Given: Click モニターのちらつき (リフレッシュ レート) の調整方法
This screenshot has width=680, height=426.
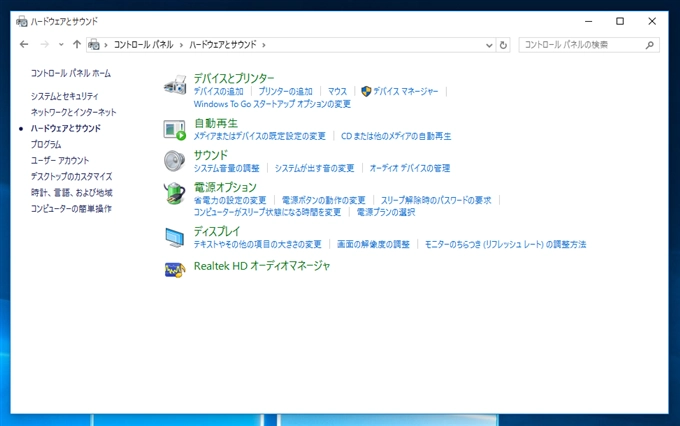Looking at the screenshot, I should coord(505,244).
